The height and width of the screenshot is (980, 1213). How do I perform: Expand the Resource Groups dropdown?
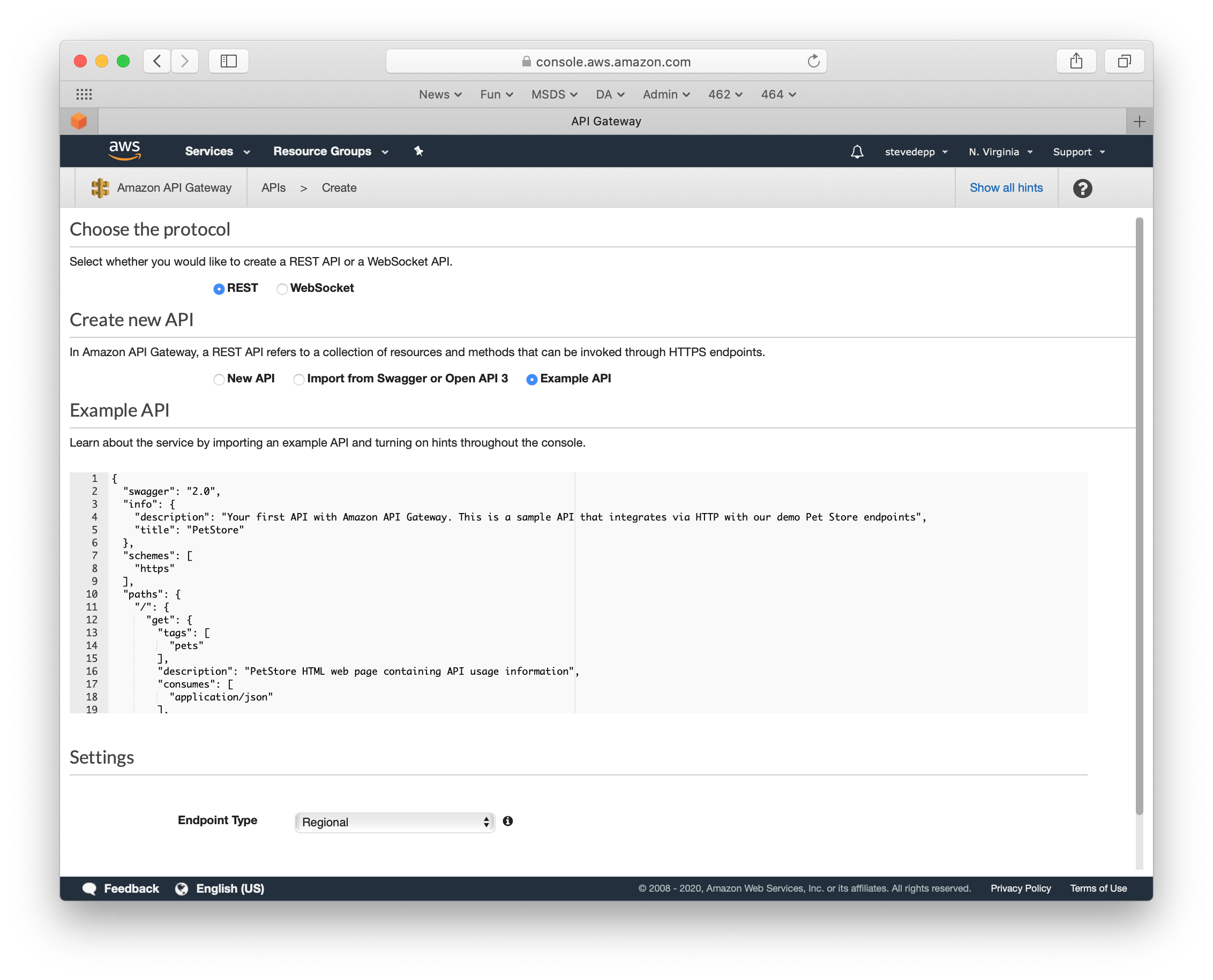[331, 152]
